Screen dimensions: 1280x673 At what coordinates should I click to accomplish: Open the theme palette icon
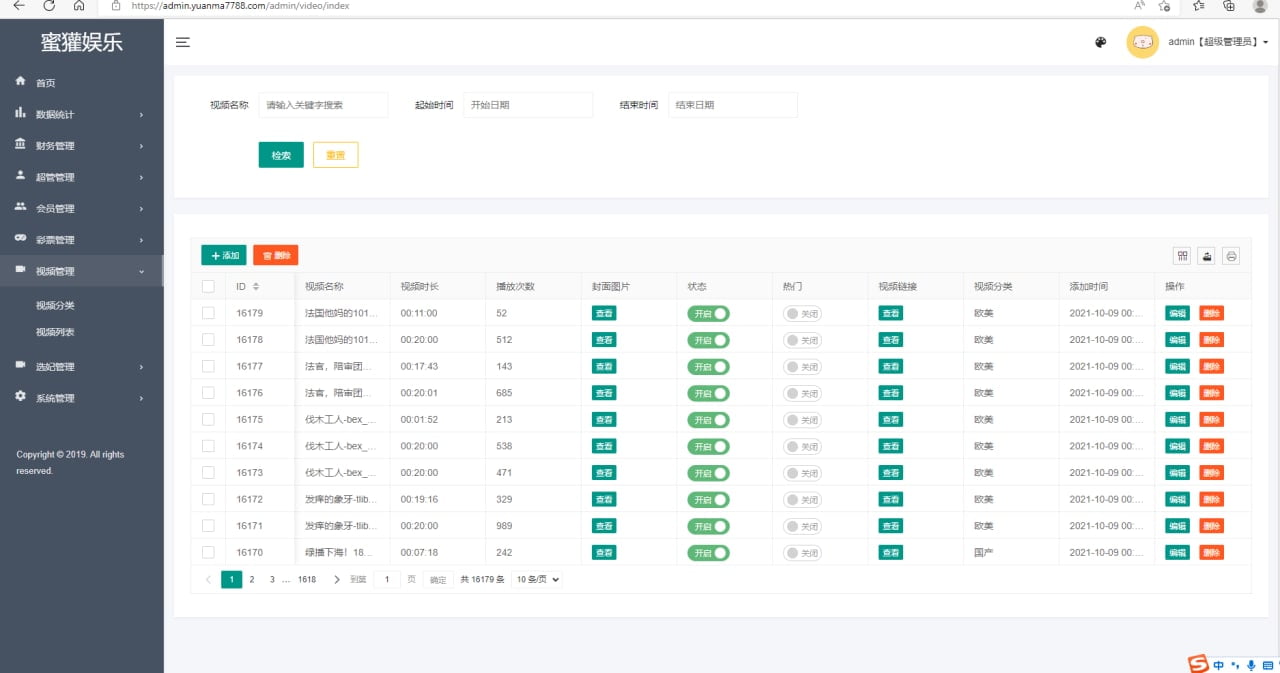(x=1101, y=42)
